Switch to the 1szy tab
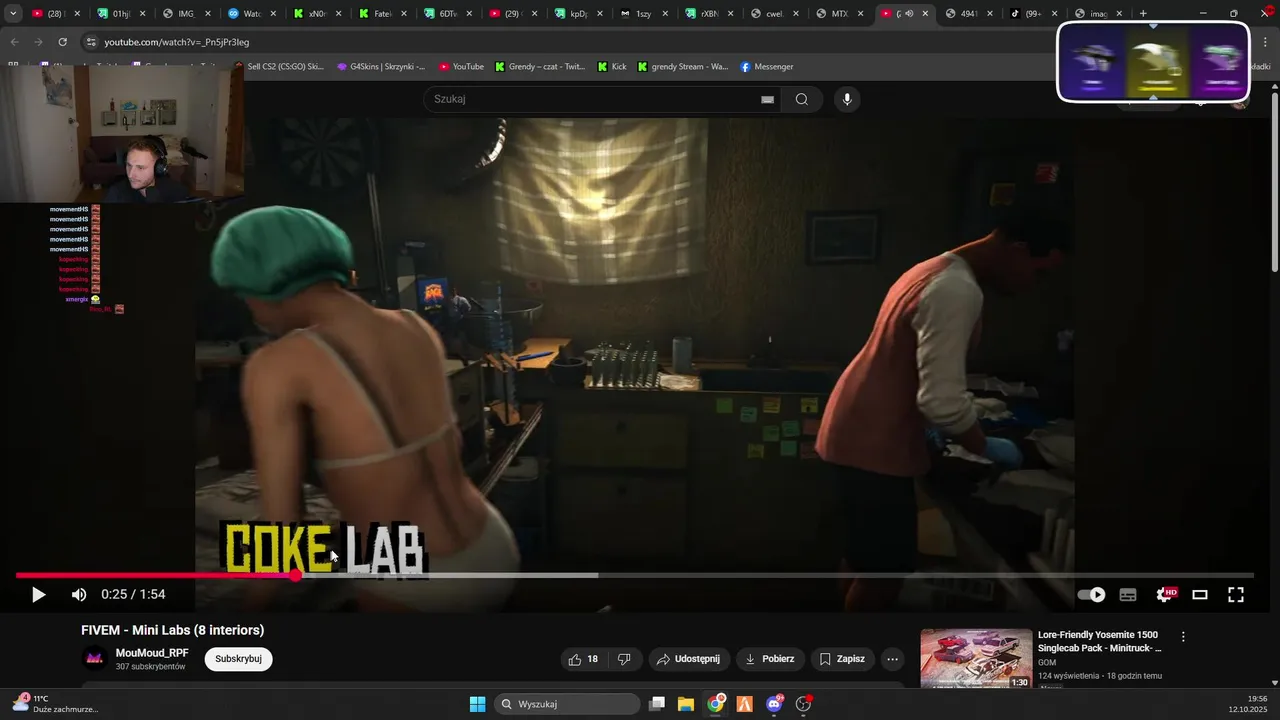This screenshot has height=720, width=1280. (643, 14)
